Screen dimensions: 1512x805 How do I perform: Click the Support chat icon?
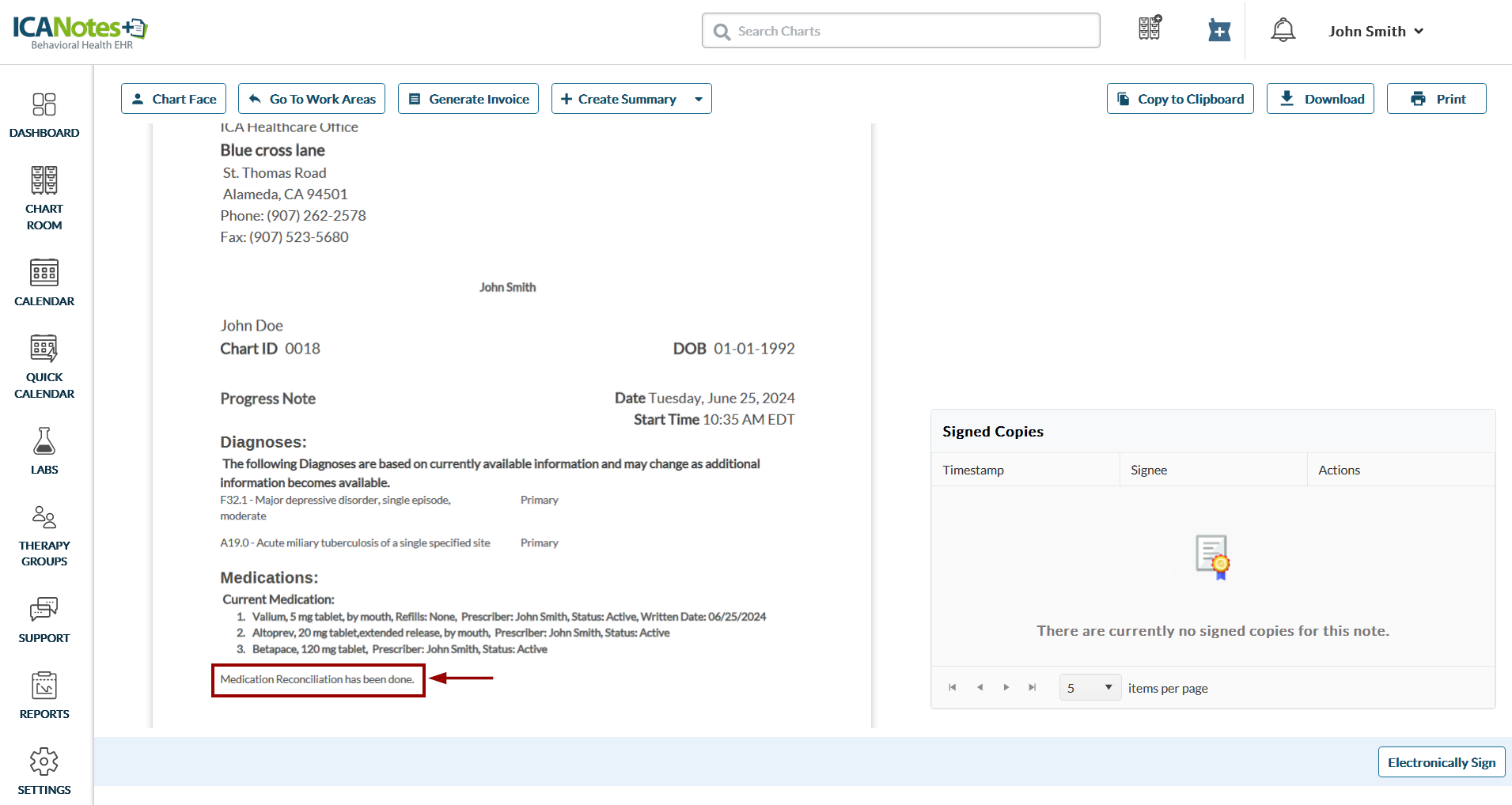[x=44, y=618]
